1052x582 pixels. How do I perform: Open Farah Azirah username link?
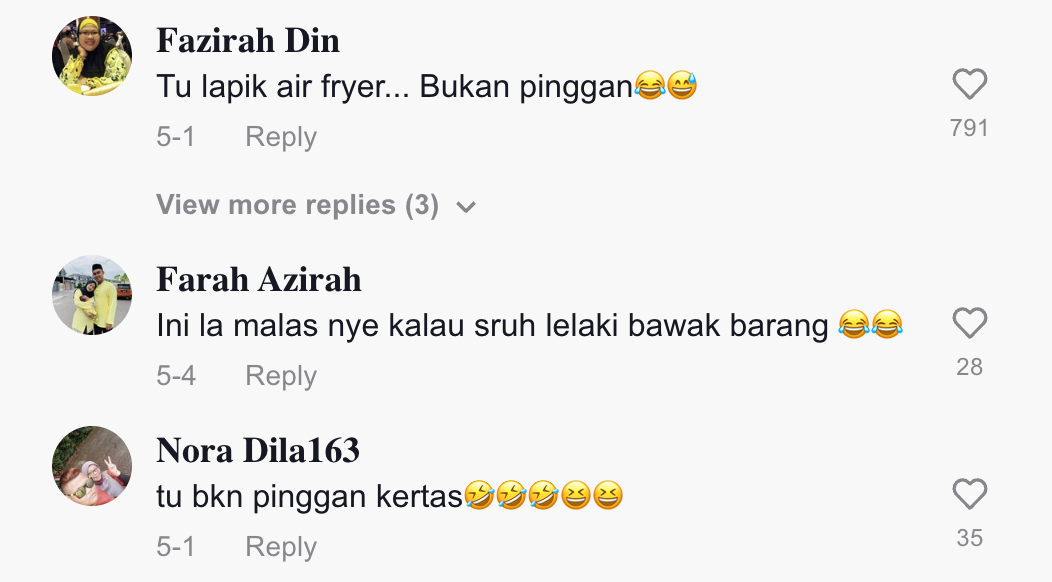tap(259, 280)
